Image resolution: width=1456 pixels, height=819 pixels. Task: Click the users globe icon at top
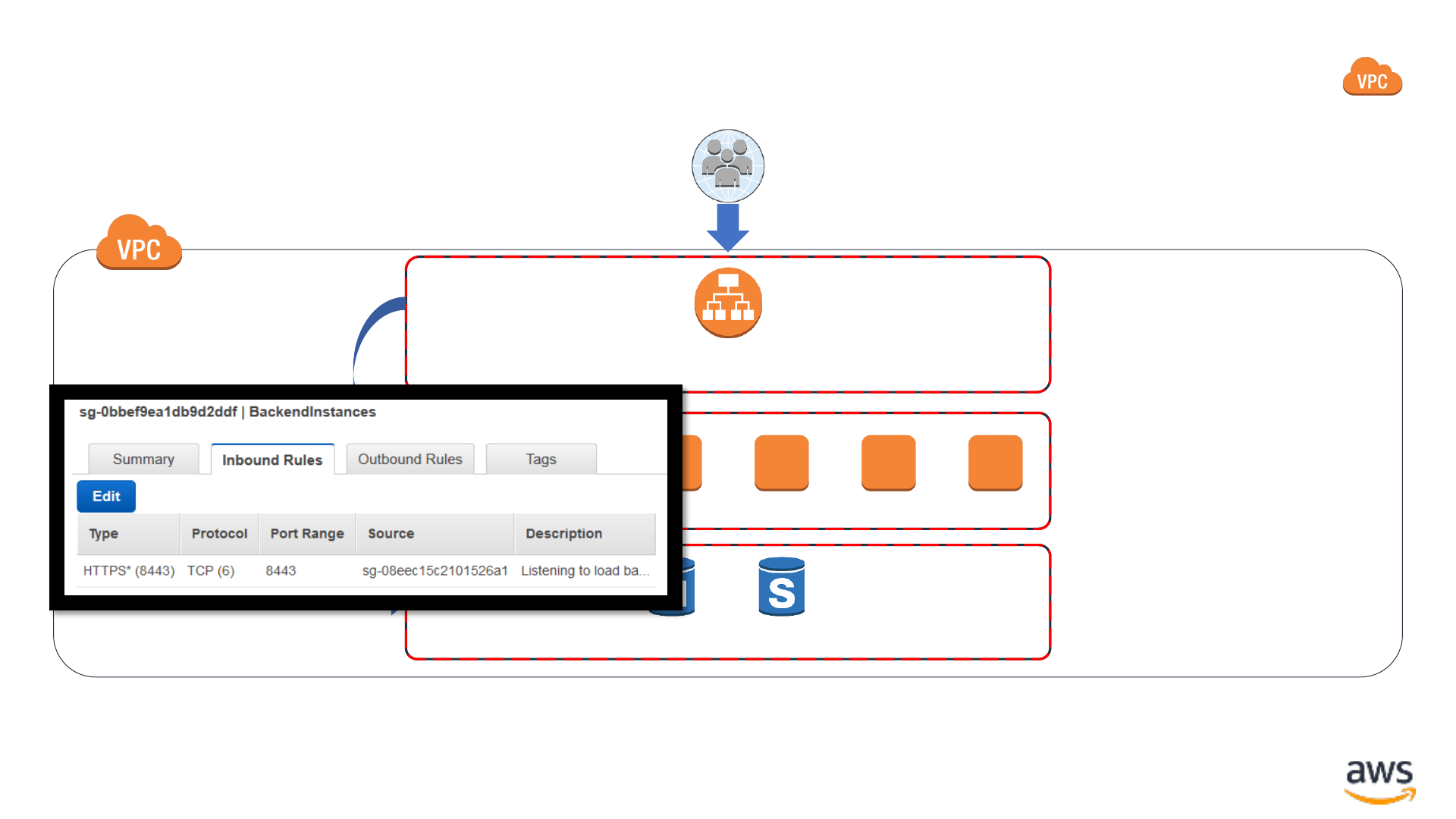click(x=727, y=166)
